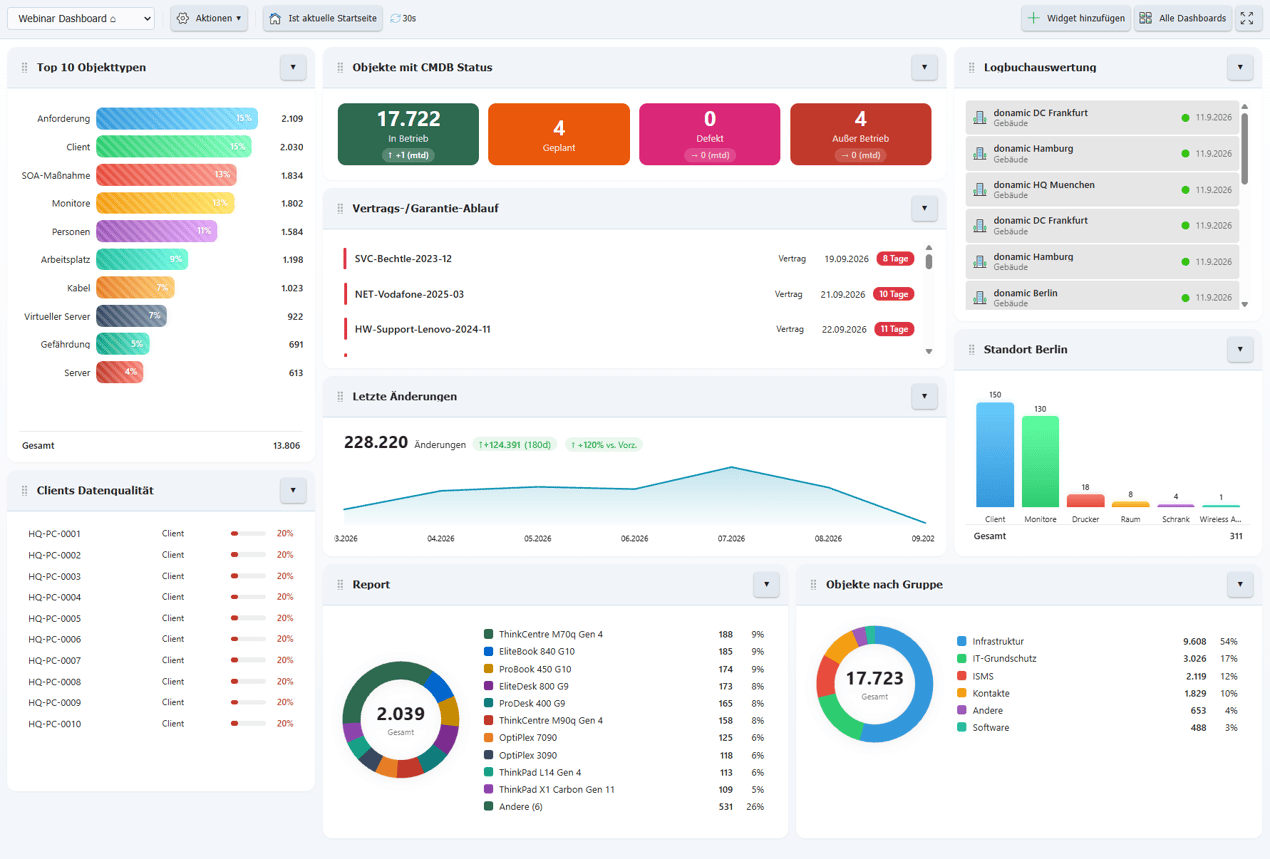Click drag handle of Letzte Änderungen widget

(x=341, y=397)
